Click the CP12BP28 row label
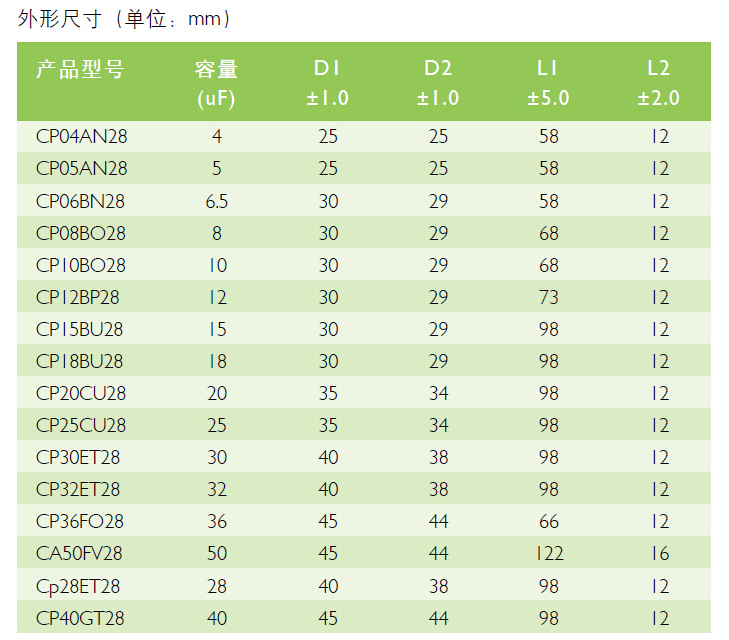Viewport: 729px width, 640px height. [80, 297]
